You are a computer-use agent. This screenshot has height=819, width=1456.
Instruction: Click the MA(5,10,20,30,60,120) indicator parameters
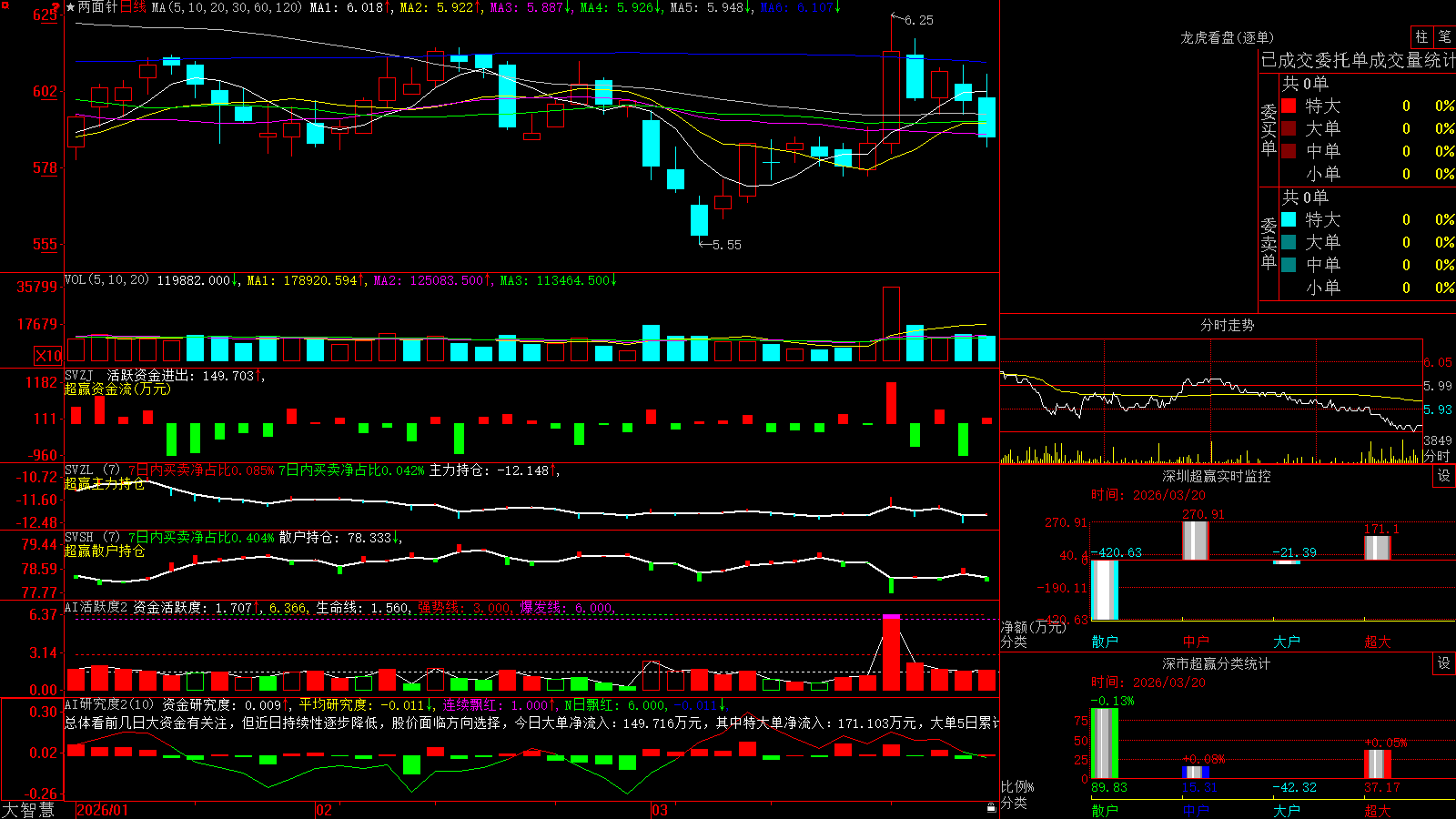coord(227,7)
